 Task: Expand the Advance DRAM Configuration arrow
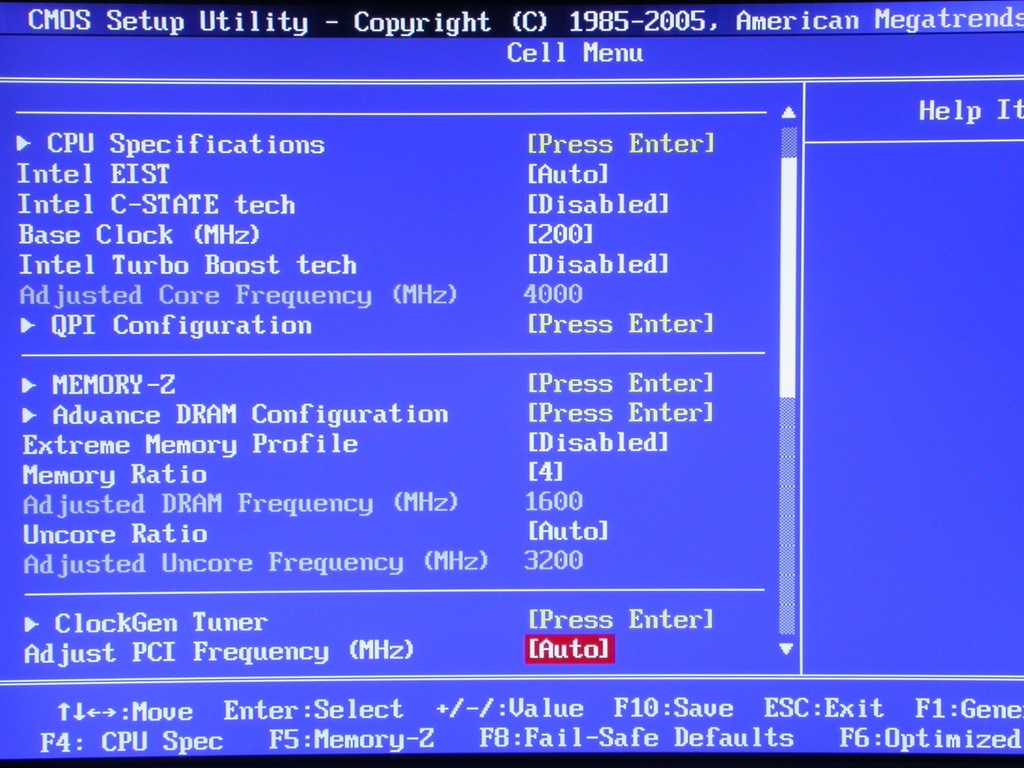pos(29,415)
